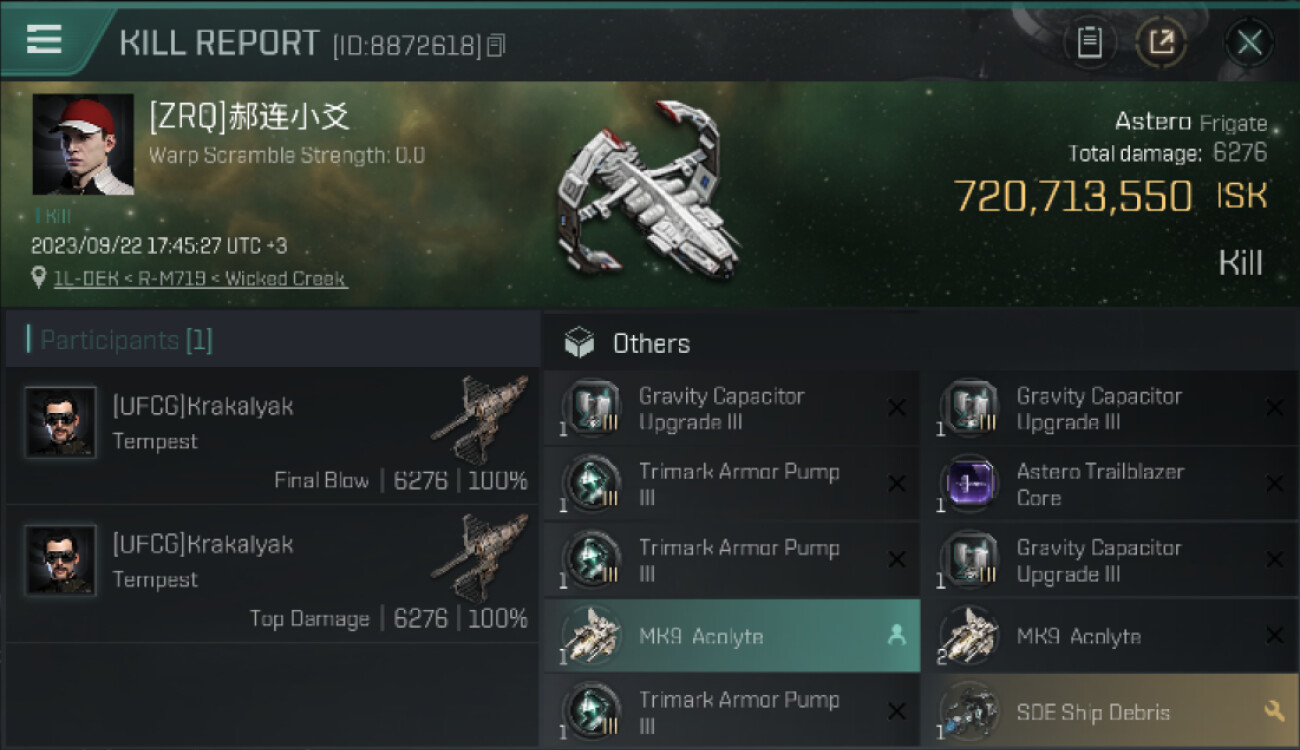The image size is (1300, 750).
Task: Open the Participants tab header
Action: tap(126, 341)
